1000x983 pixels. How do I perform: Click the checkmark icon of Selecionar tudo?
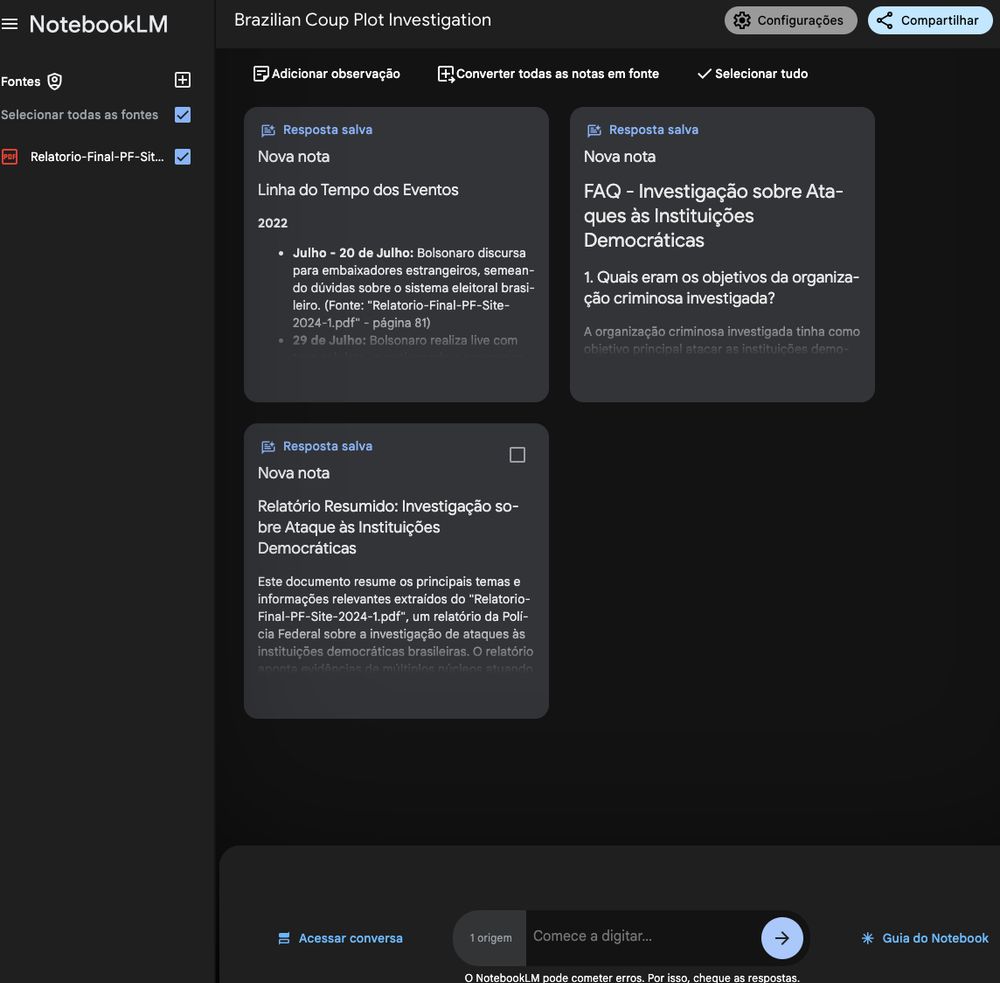pos(704,74)
